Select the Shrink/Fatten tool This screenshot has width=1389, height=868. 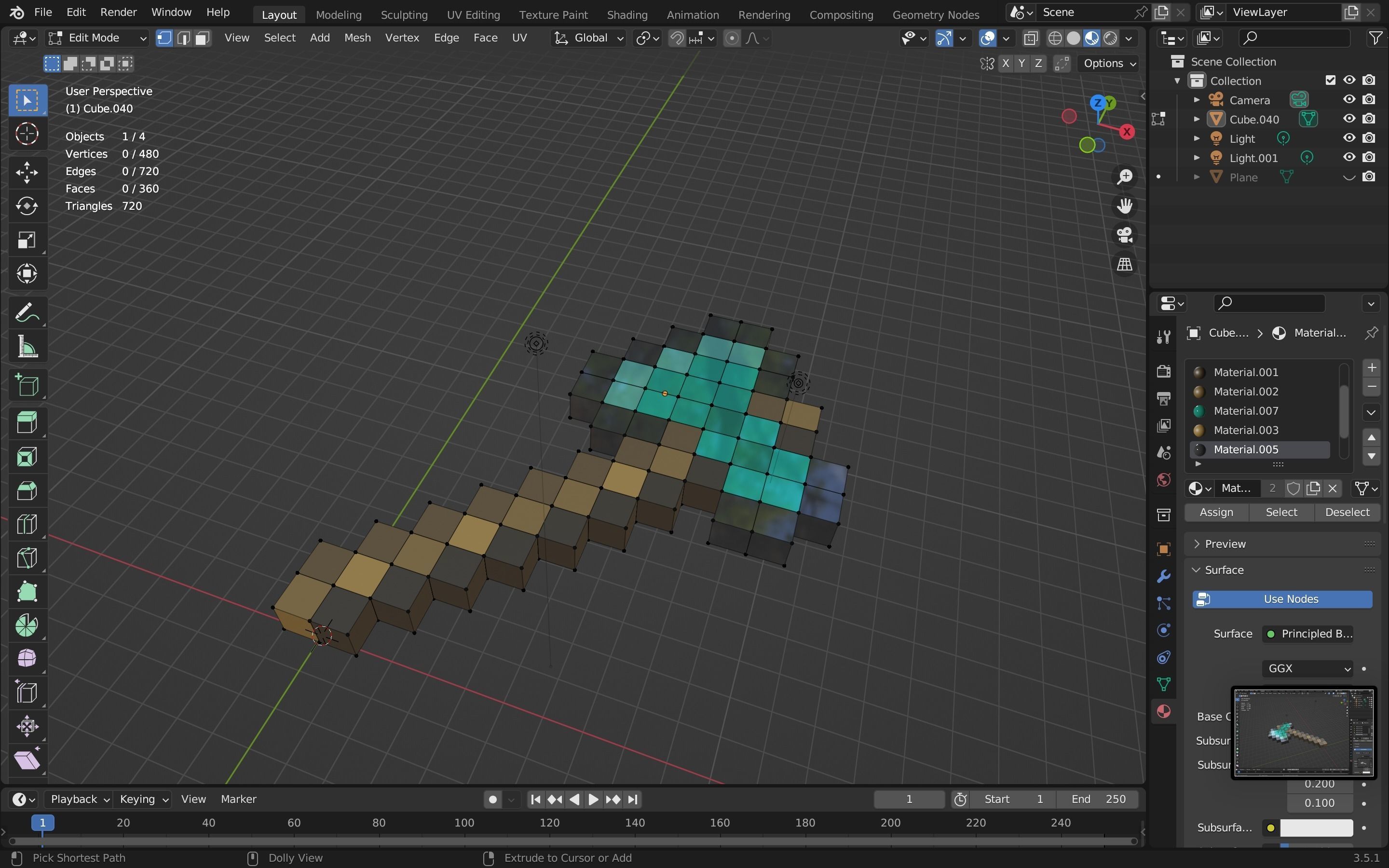[x=27, y=727]
